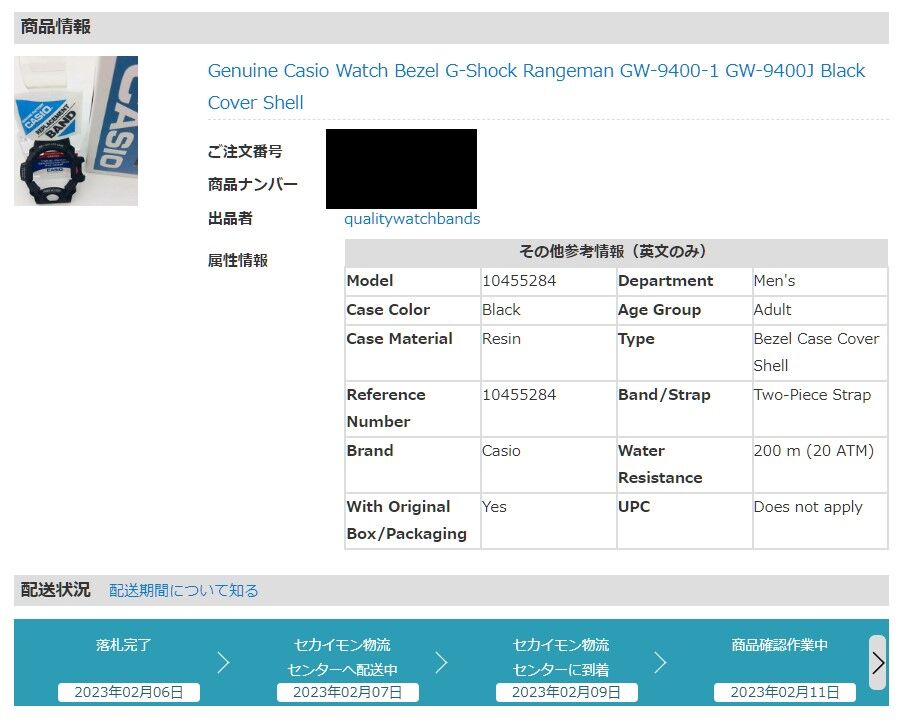Click the Age Group value Adult
Screen dimensions: 907x722
(772, 310)
